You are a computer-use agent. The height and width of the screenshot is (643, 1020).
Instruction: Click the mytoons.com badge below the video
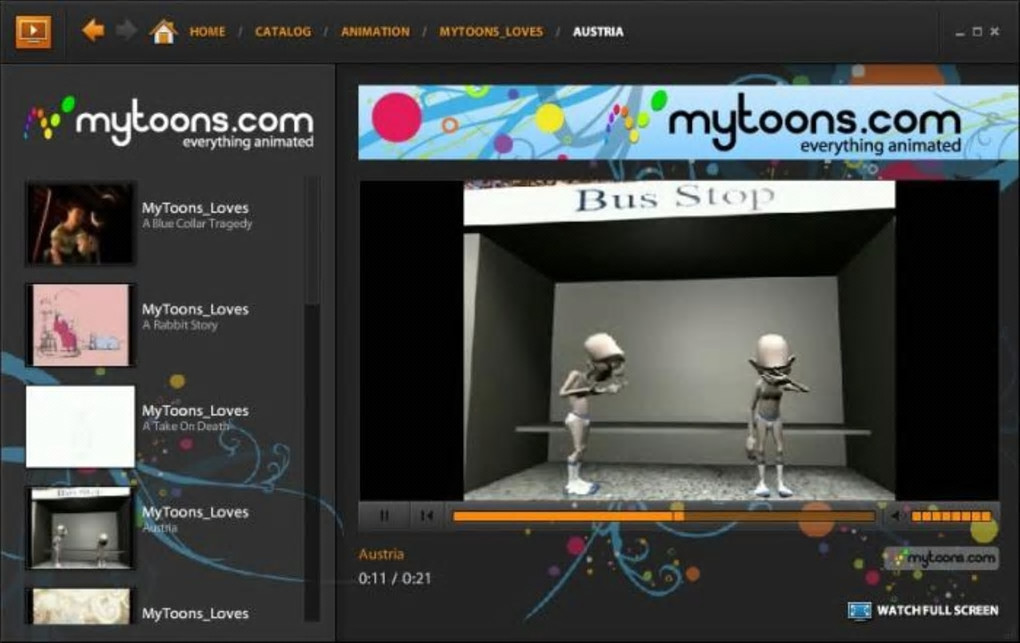click(x=941, y=558)
